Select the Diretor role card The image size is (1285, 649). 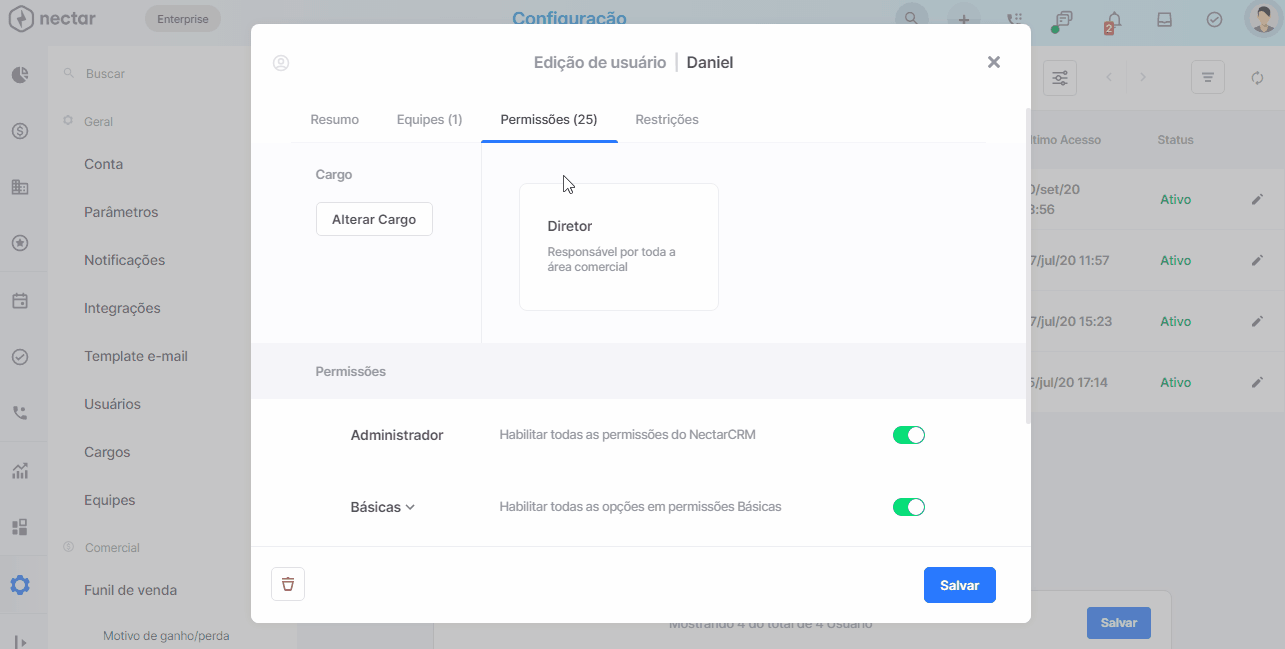(619, 247)
